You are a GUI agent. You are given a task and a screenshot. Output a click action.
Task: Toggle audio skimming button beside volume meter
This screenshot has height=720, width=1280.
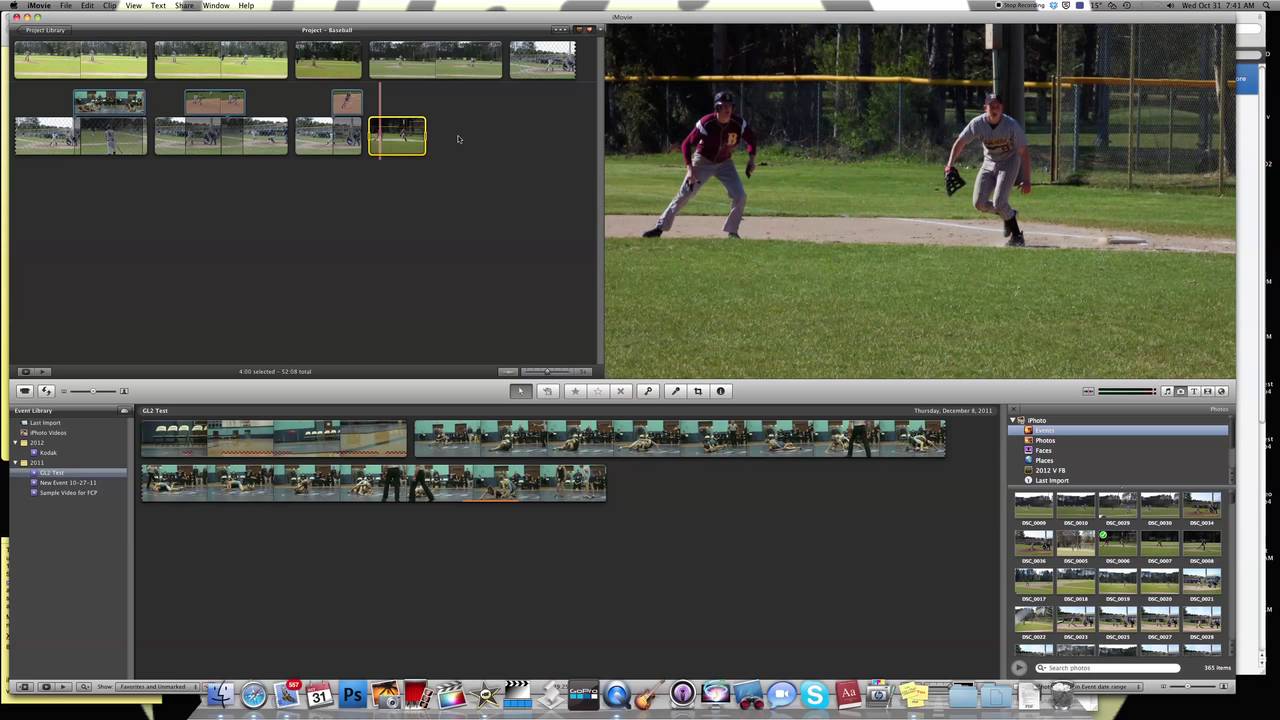pos(1088,391)
